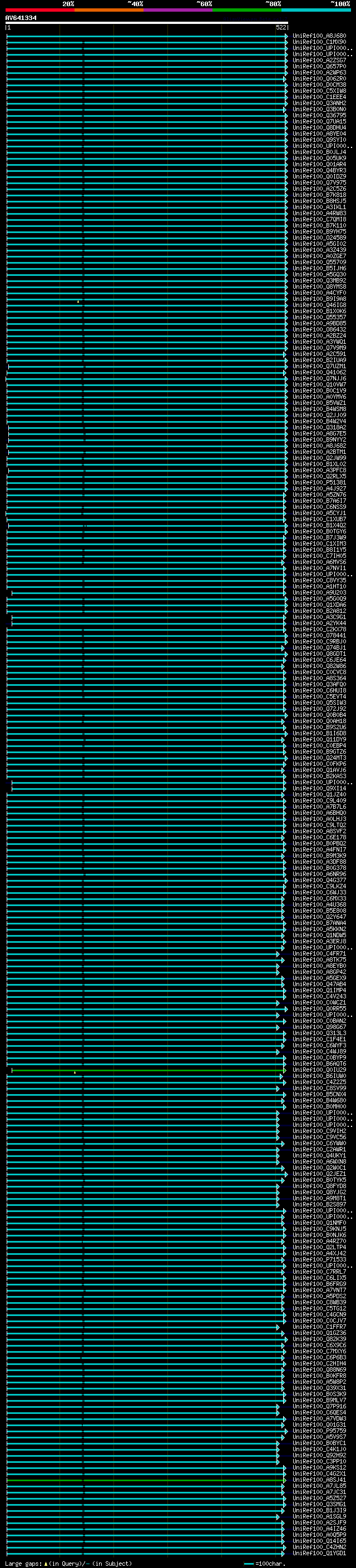Click the cyan alignment bar for Q1YGD1
The width and height of the screenshot is (356, 1568).
146,1553
